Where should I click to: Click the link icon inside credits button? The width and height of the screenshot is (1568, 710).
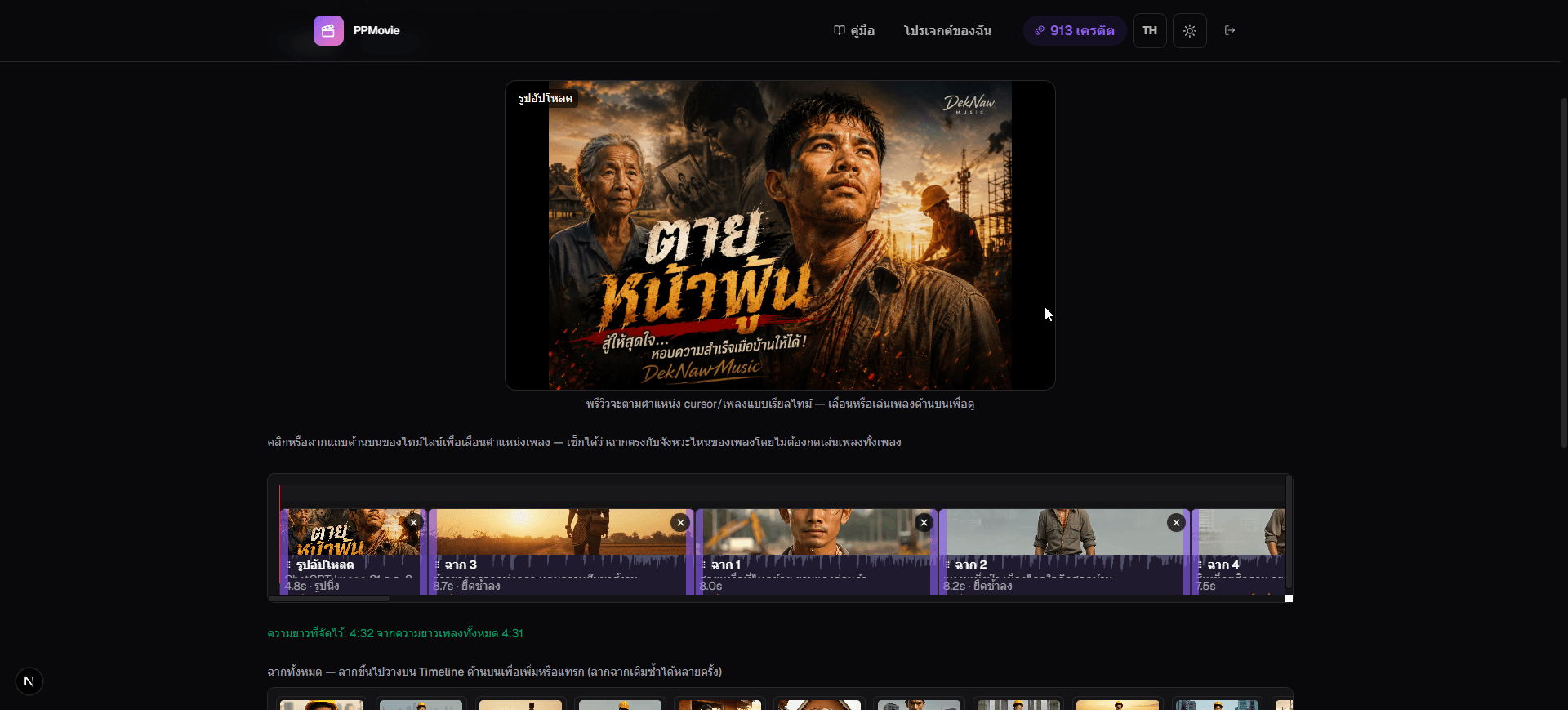tap(1040, 30)
